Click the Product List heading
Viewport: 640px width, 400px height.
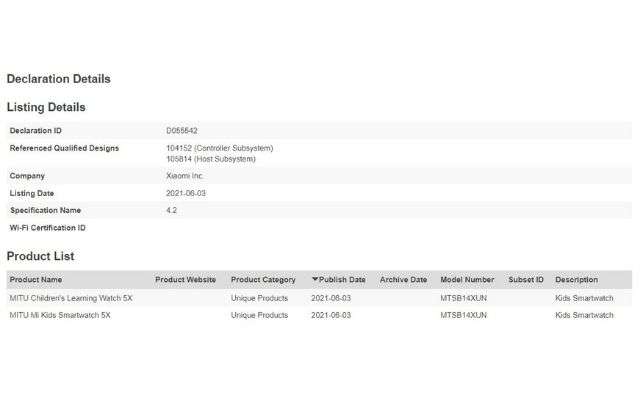(40, 256)
